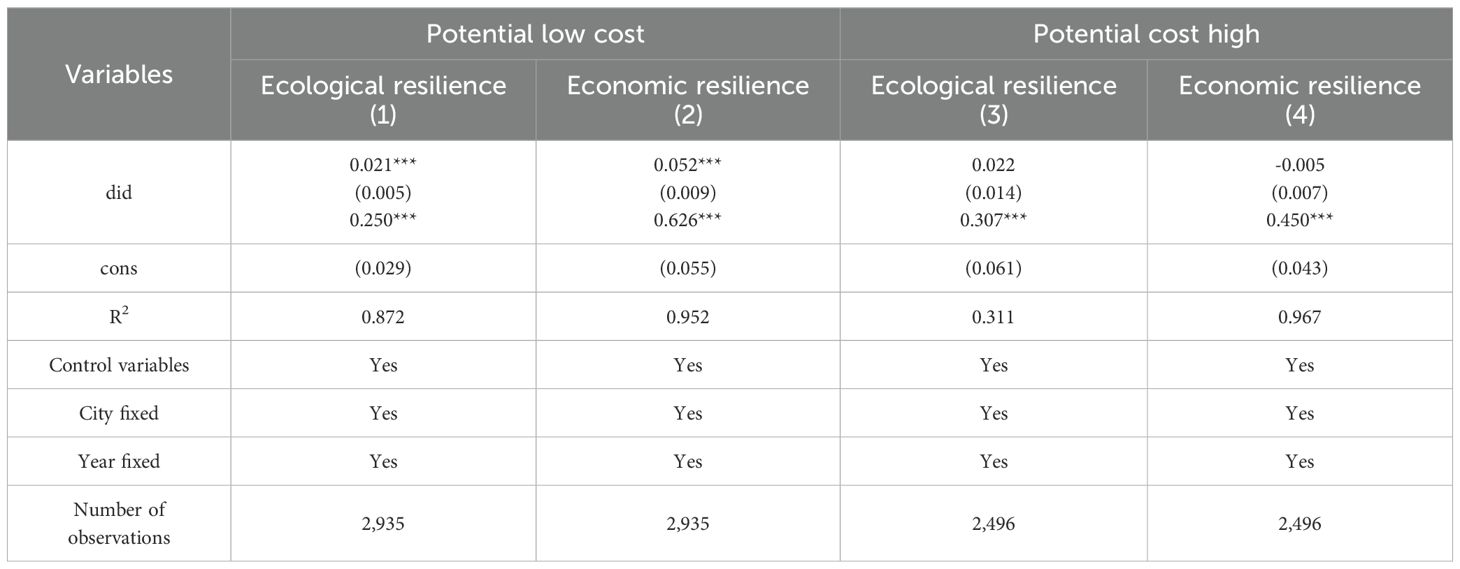Select the R² value 0.311

993,317
